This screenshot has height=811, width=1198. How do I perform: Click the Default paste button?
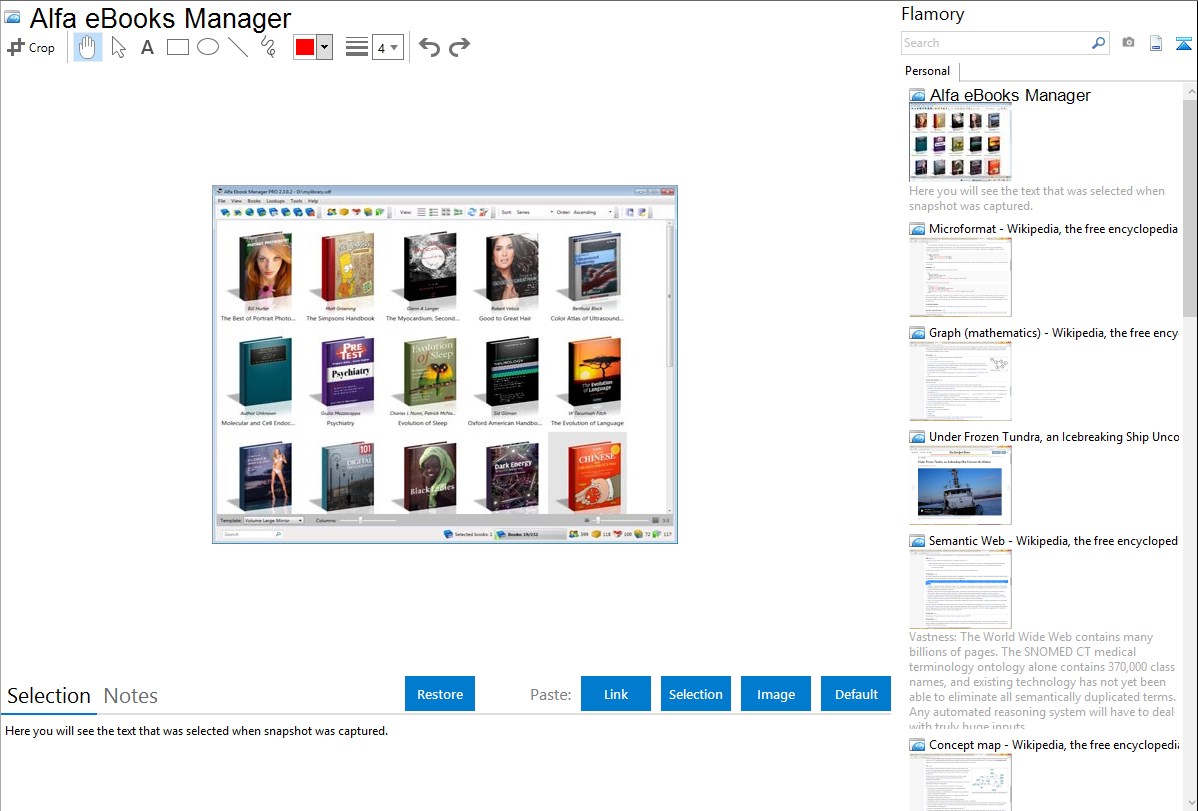(x=856, y=694)
